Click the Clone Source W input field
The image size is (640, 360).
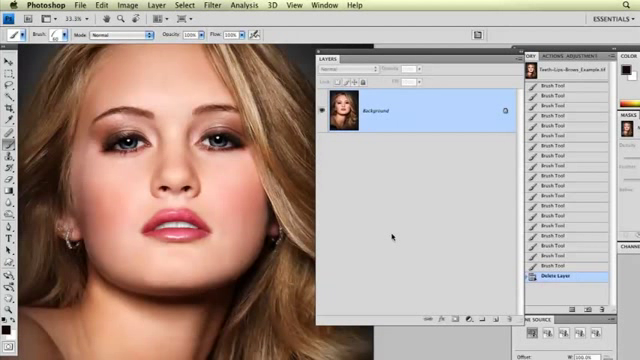[x=587, y=357]
